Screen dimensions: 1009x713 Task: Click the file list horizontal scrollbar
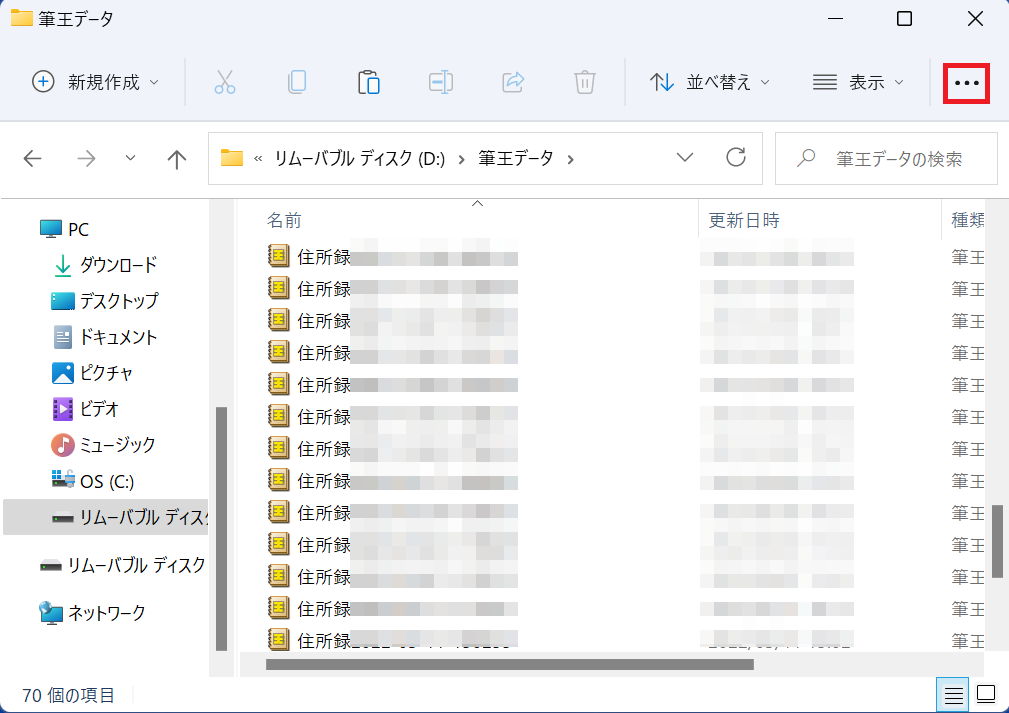pyautogui.click(x=510, y=664)
